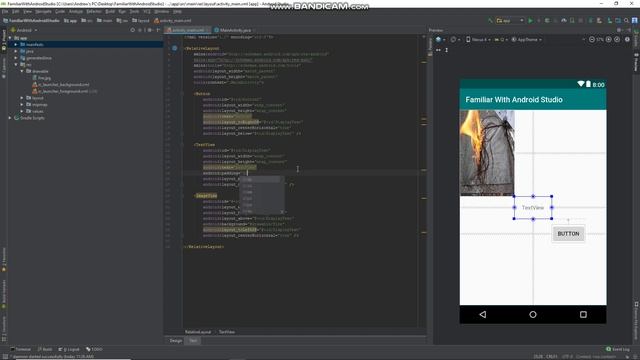Select the activity_main.xml editor tab
This screenshot has width=640, height=360.
coord(187,30)
